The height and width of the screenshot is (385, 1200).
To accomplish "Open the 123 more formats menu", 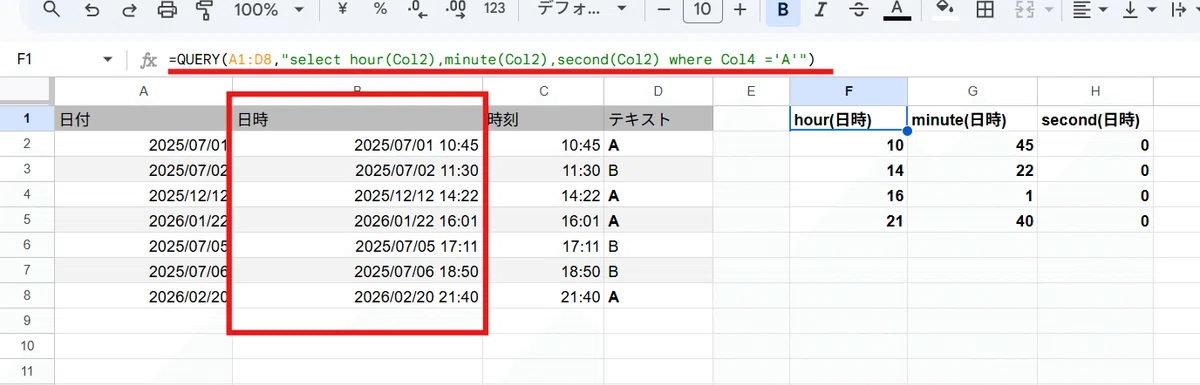I will 494,10.
